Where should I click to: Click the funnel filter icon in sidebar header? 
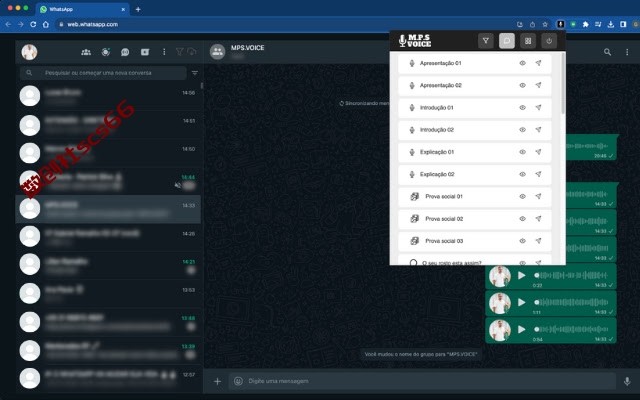tap(179, 51)
